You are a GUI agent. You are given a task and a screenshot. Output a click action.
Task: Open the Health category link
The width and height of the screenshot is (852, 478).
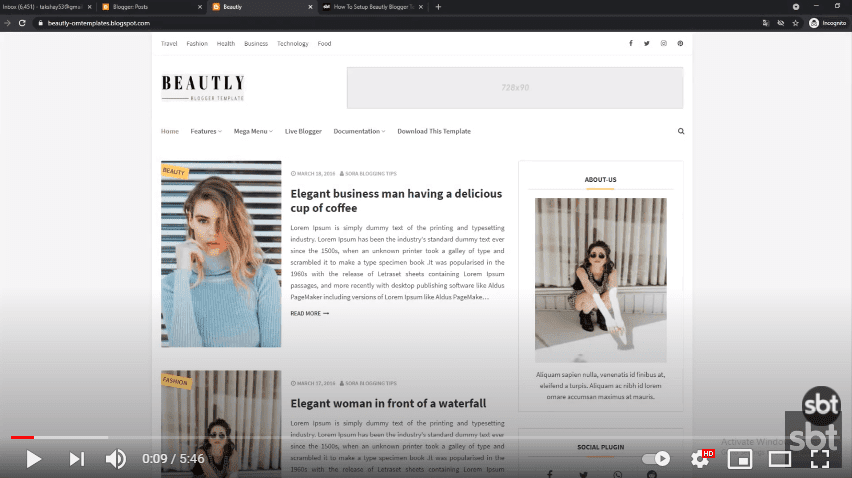point(225,43)
